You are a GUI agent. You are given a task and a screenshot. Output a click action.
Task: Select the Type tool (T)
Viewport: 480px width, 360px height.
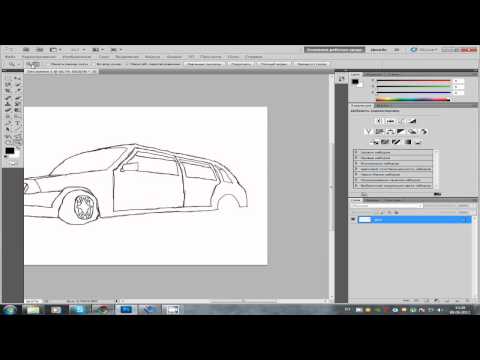click(x=18, y=124)
